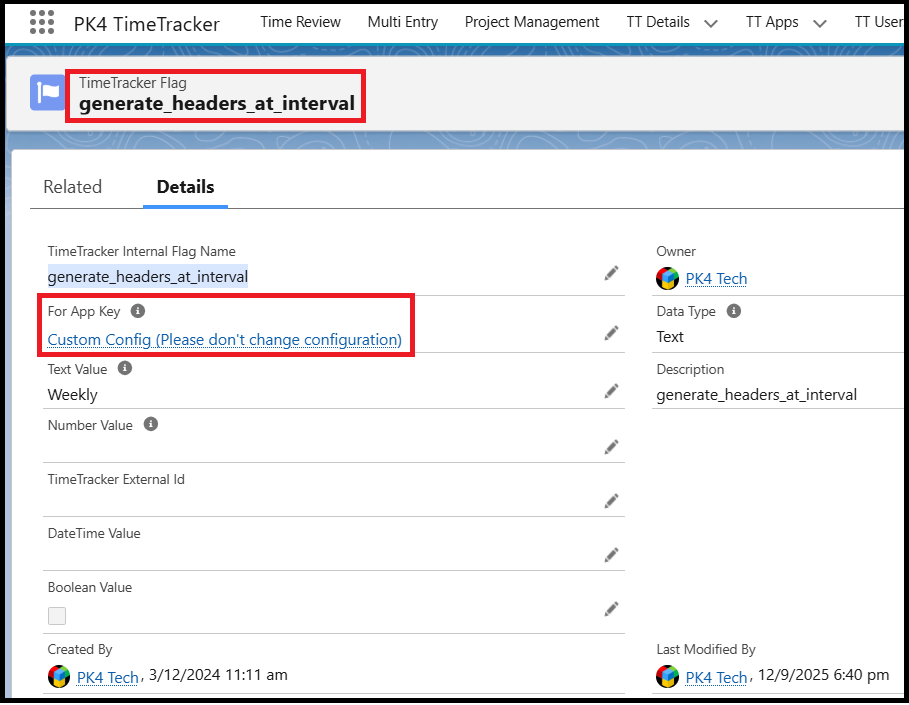Open the TT Details nav item

[x=658, y=22]
